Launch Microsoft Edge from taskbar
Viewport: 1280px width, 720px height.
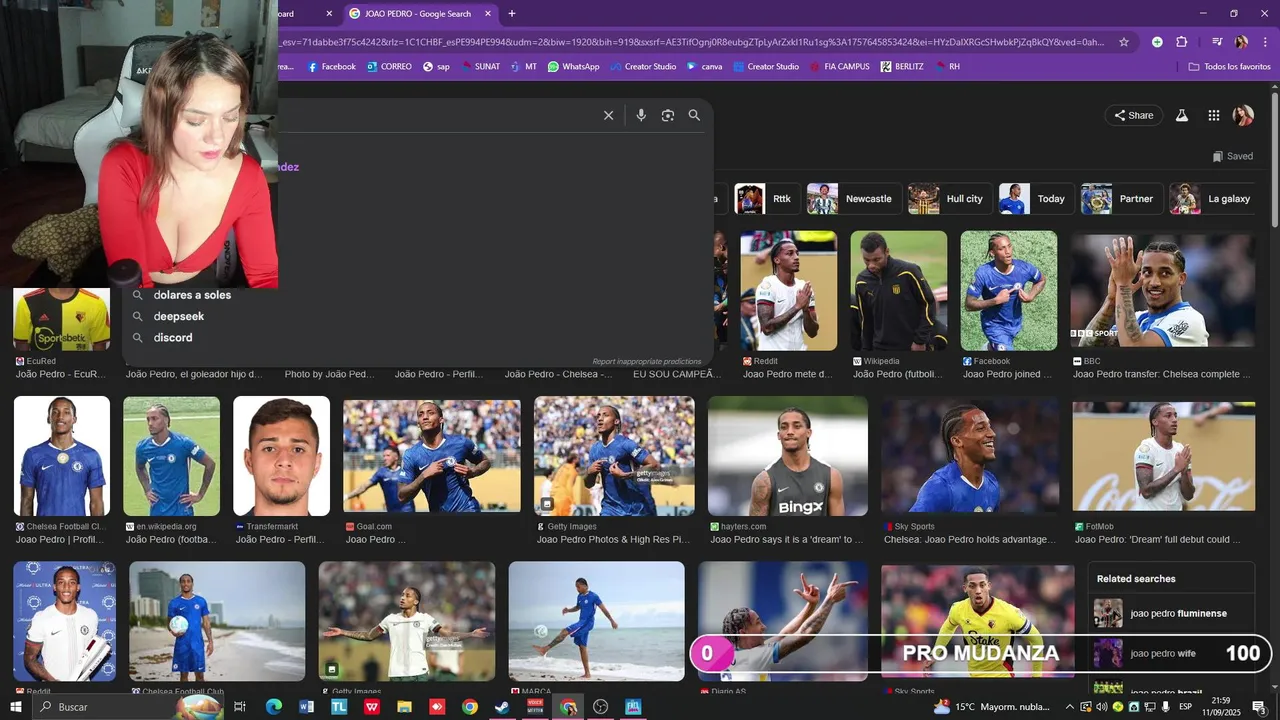[x=274, y=707]
